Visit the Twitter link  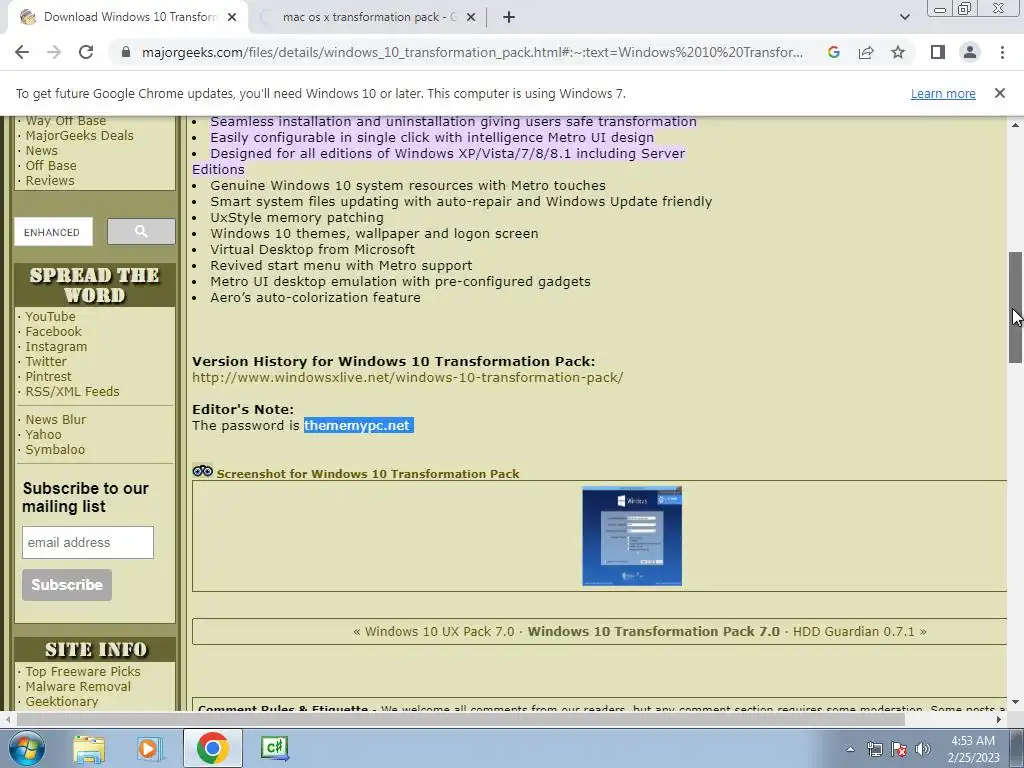pos(46,361)
